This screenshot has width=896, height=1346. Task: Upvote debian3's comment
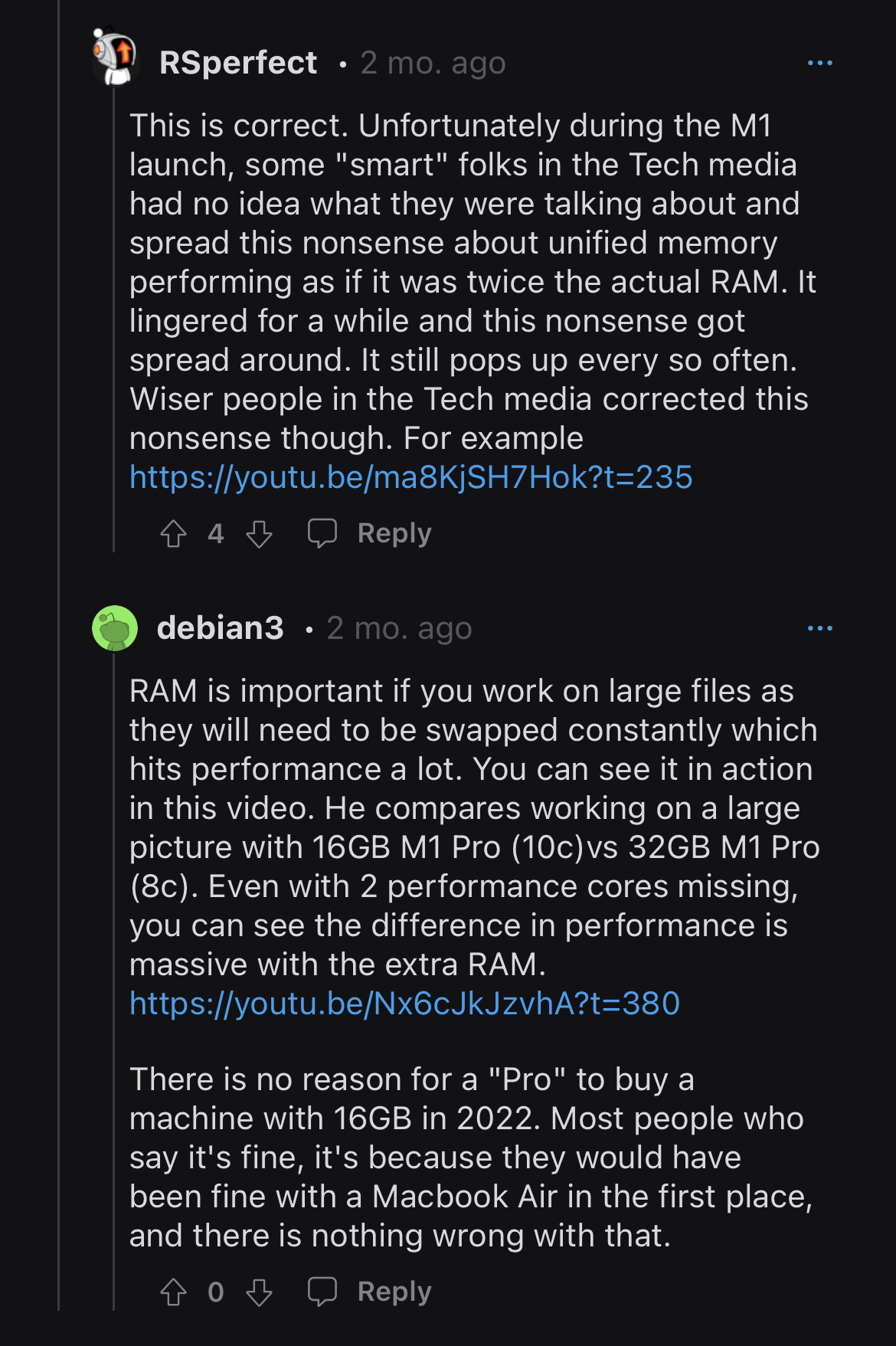[x=174, y=1292]
